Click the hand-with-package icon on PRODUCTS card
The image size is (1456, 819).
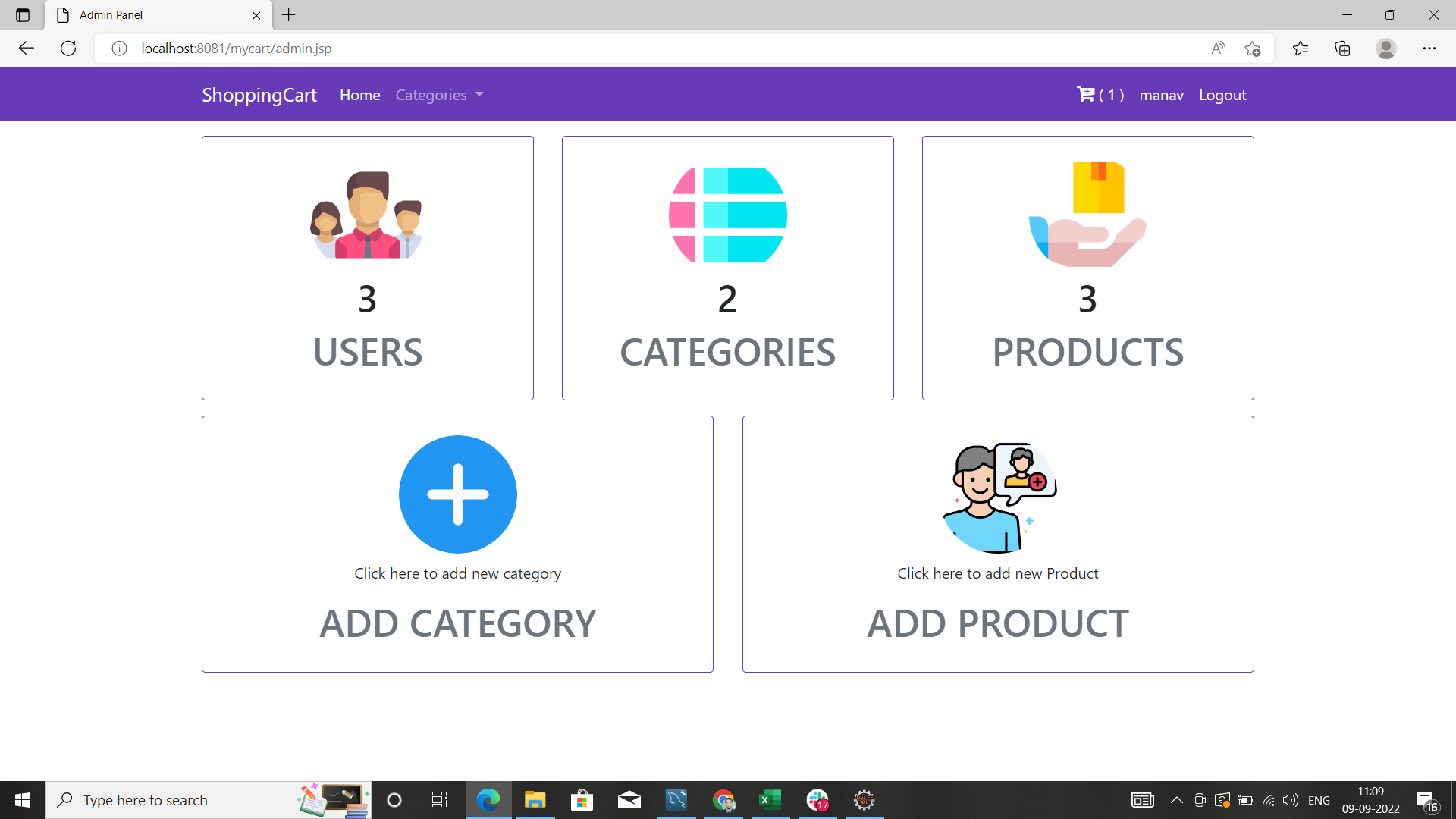1087,215
